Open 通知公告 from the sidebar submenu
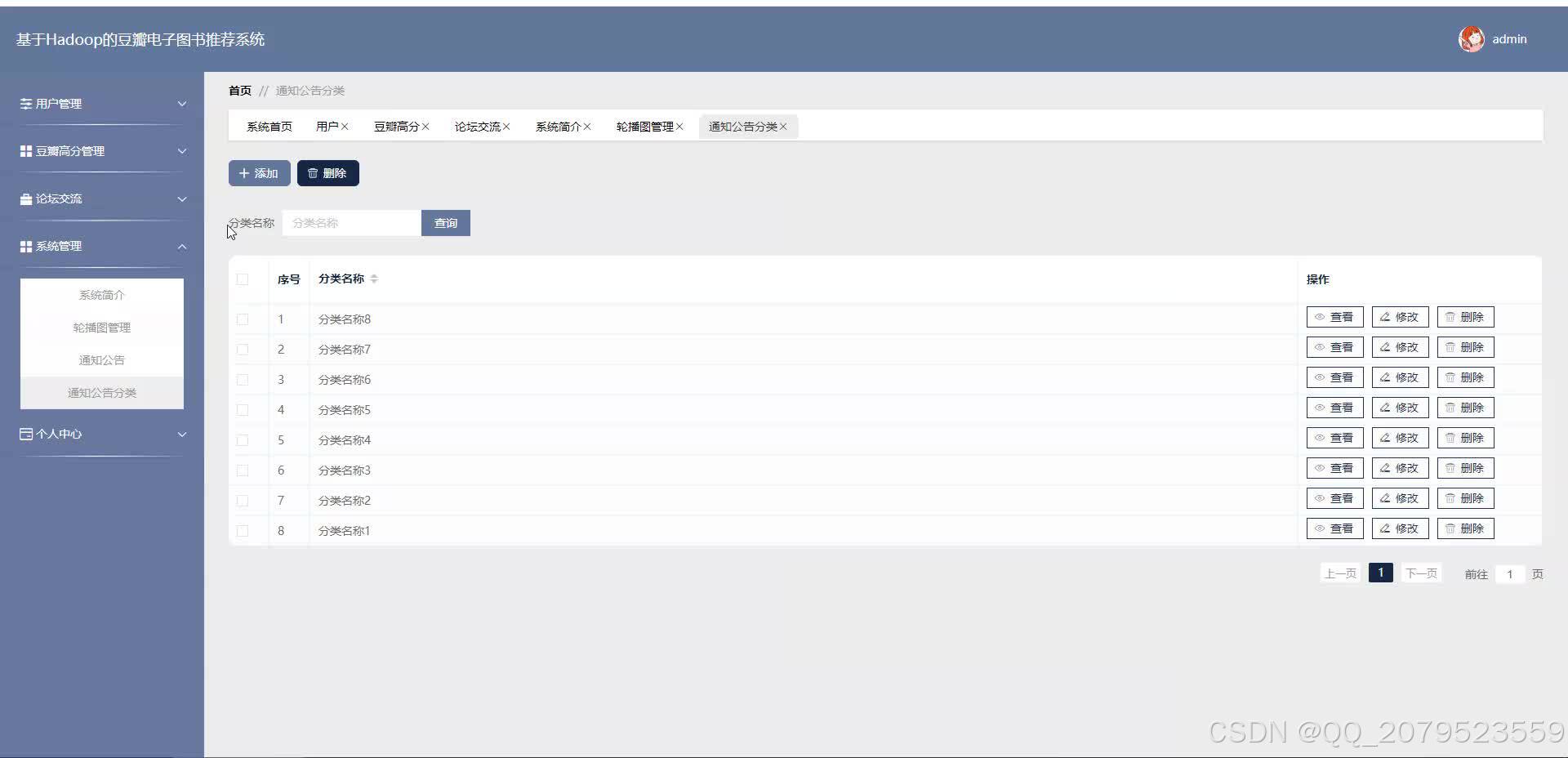The width and height of the screenshot is (1568, 758). (101, 359)
